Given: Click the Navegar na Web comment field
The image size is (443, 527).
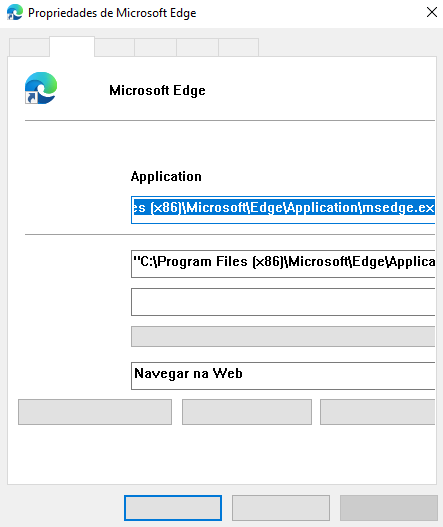Looking at the screenshot, I should point(283,376).
